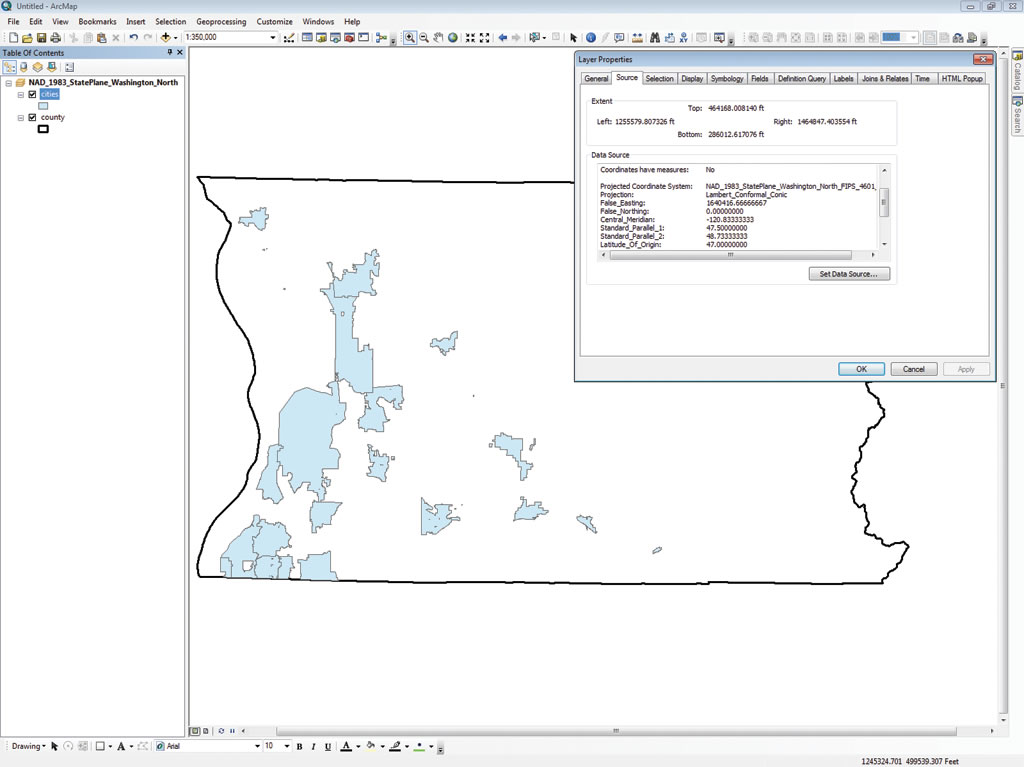Open the Find binoculars tool
This screenshot has height=767, width=1024.
(654, 38)
